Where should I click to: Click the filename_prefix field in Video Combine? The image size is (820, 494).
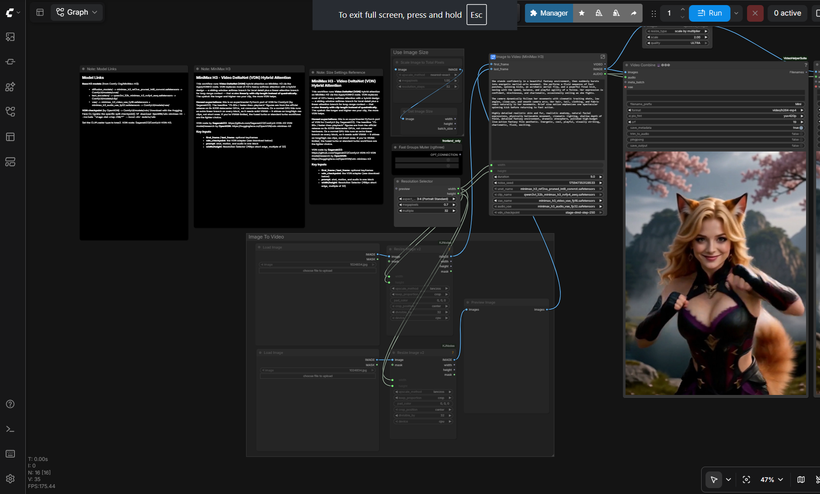[x=714, y=104]
